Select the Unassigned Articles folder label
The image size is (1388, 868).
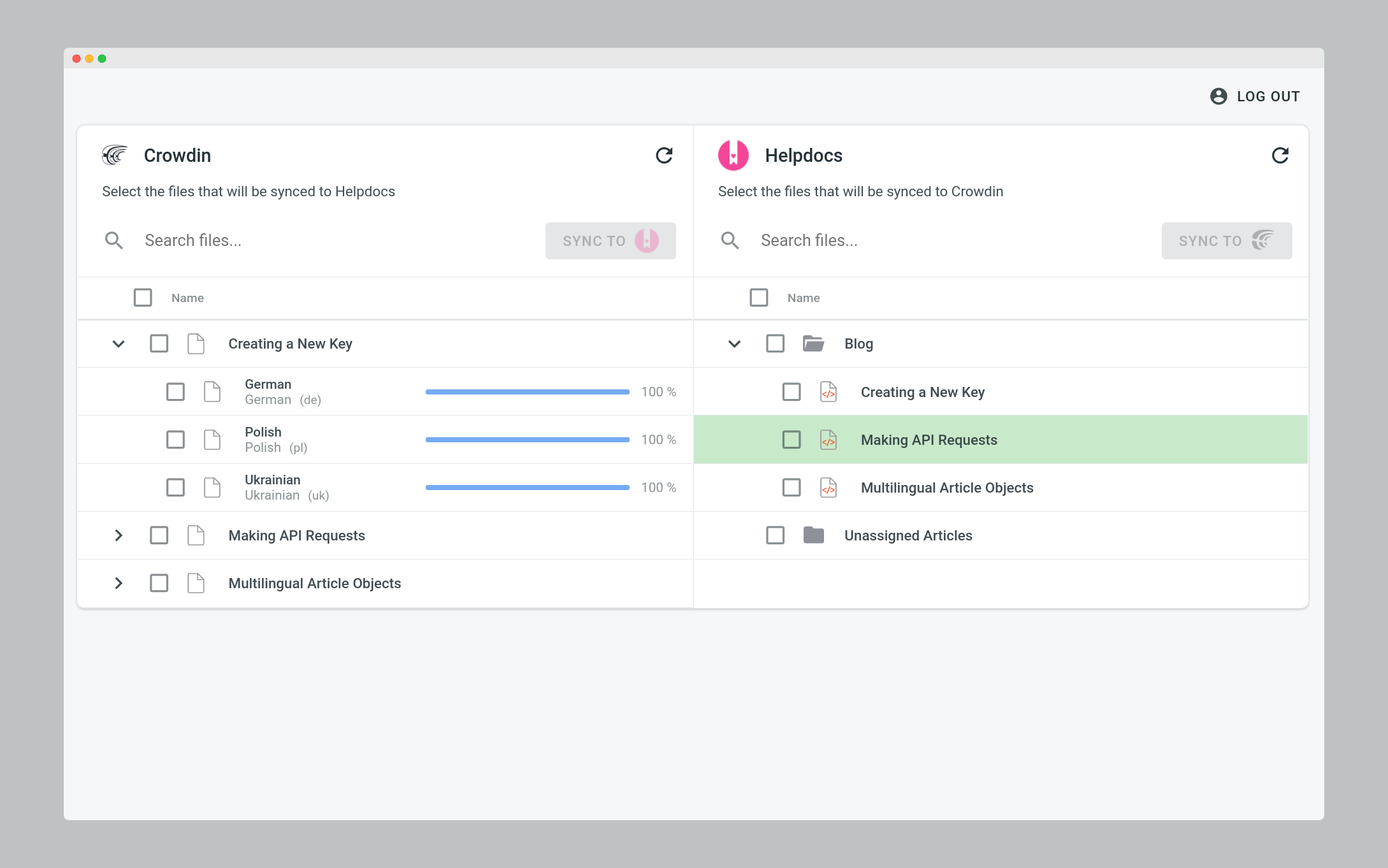pyautogui.click(x=908, y=536)
